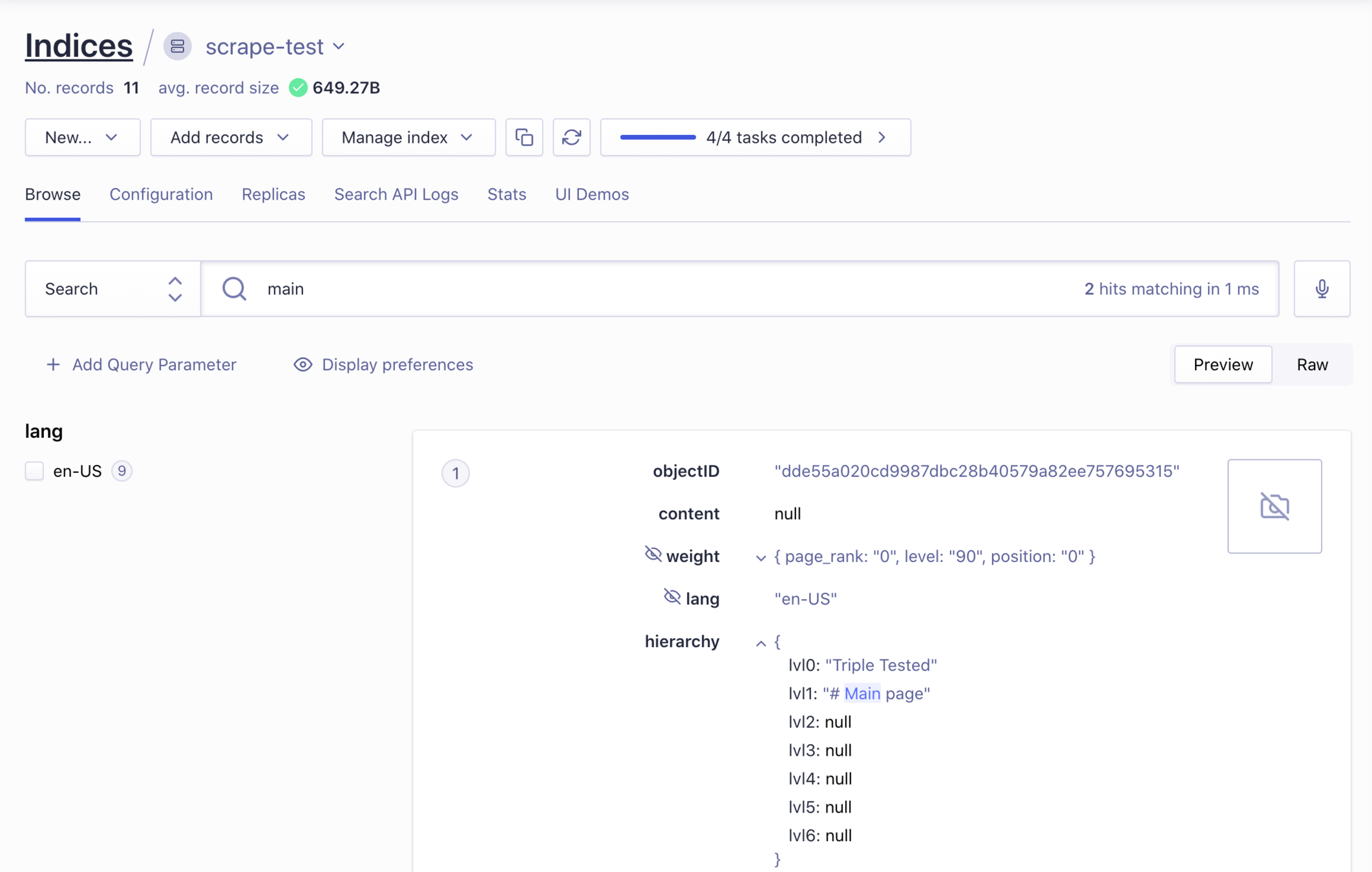This screenshot has height=872, width=1372.
Task: Expand the Manage index dropdown
Action: [408, 137]
